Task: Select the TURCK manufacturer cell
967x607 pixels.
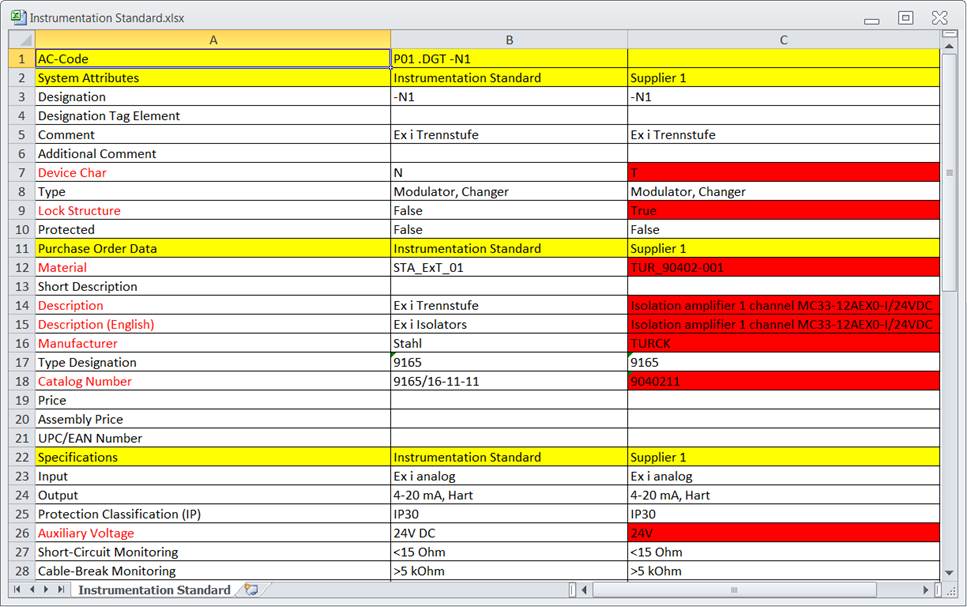Action: [x=783, y=344]
